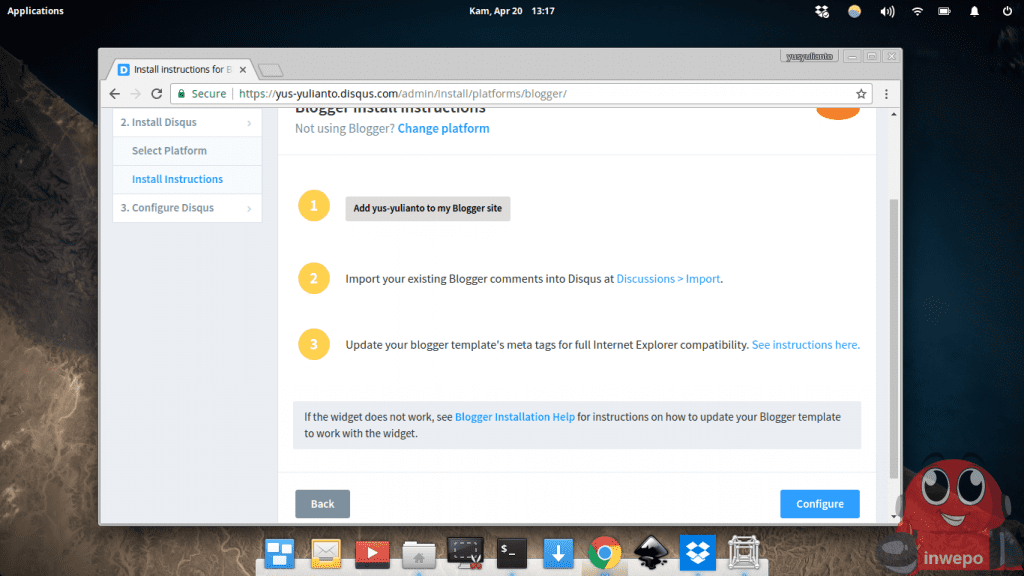
Task: Click the address bar URL
Action: 402,93
